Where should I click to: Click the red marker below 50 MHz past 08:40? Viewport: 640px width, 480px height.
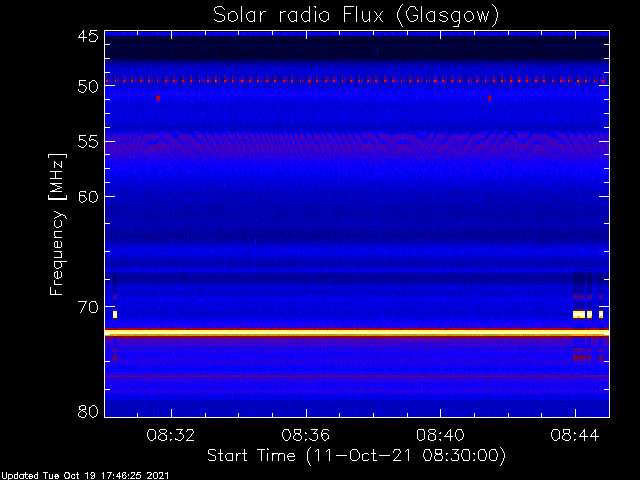489,98
